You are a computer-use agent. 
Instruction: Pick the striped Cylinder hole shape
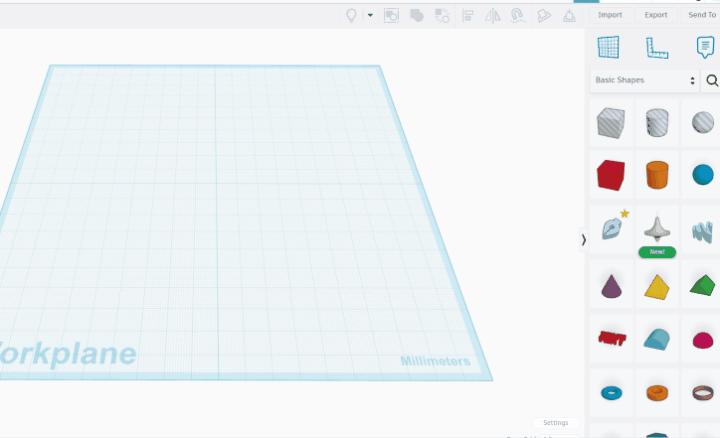coord(657,123)
